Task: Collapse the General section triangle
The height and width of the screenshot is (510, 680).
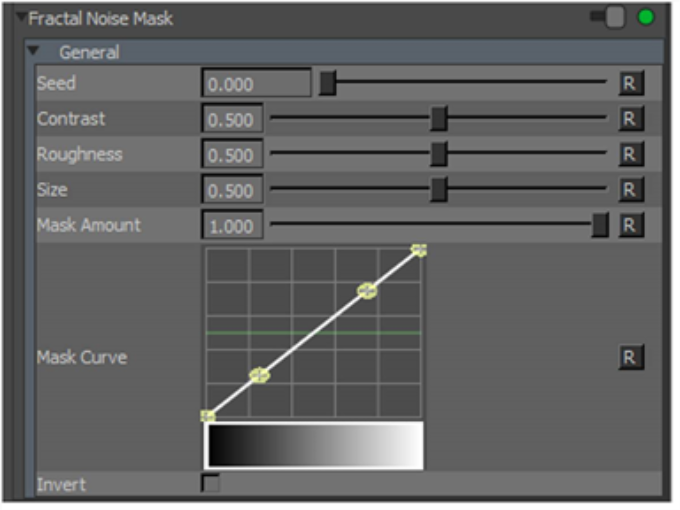Action: pyautogui.click(x=34, y=51)
